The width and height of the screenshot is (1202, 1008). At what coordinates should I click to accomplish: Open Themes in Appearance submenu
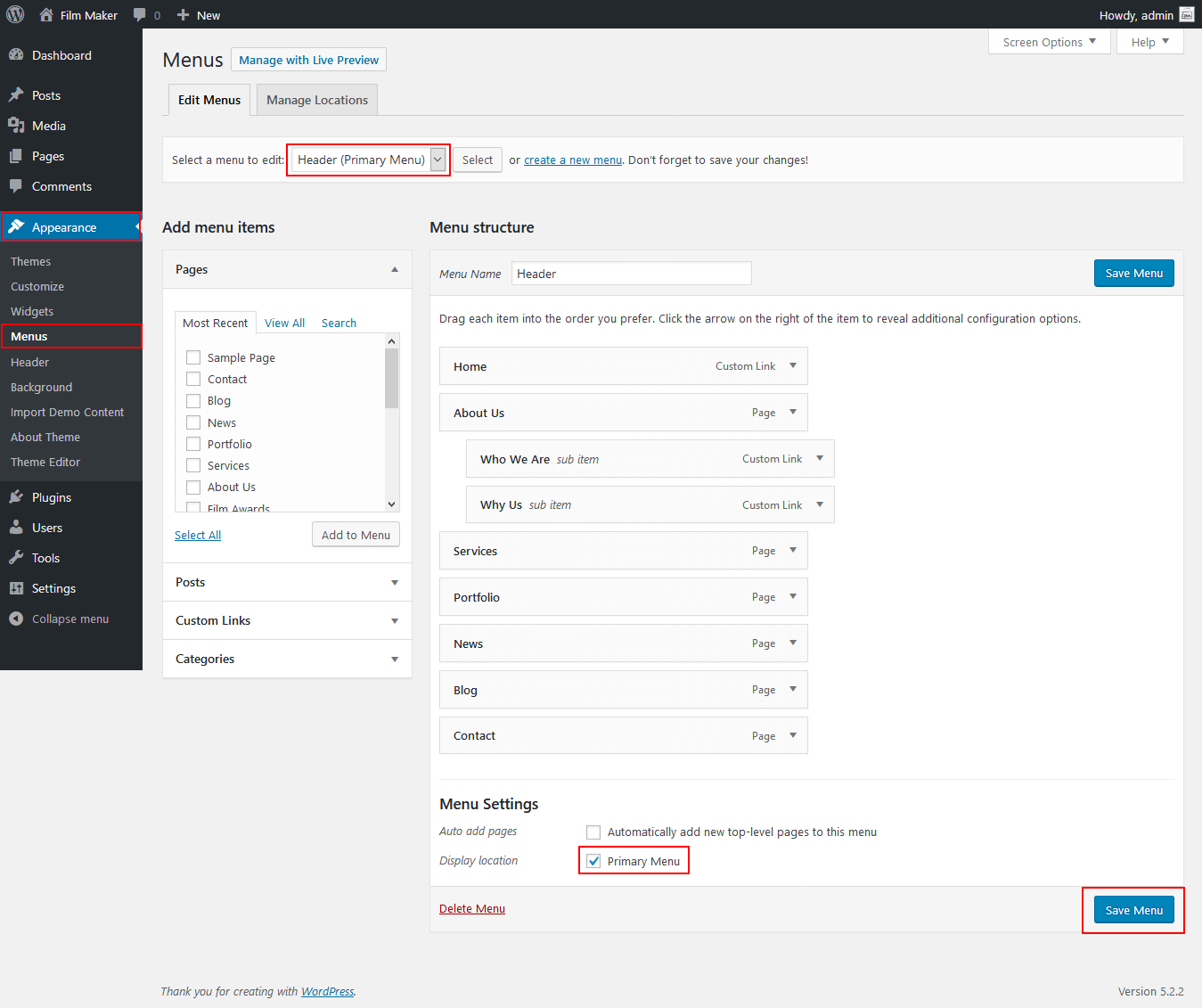coord(30,261)
